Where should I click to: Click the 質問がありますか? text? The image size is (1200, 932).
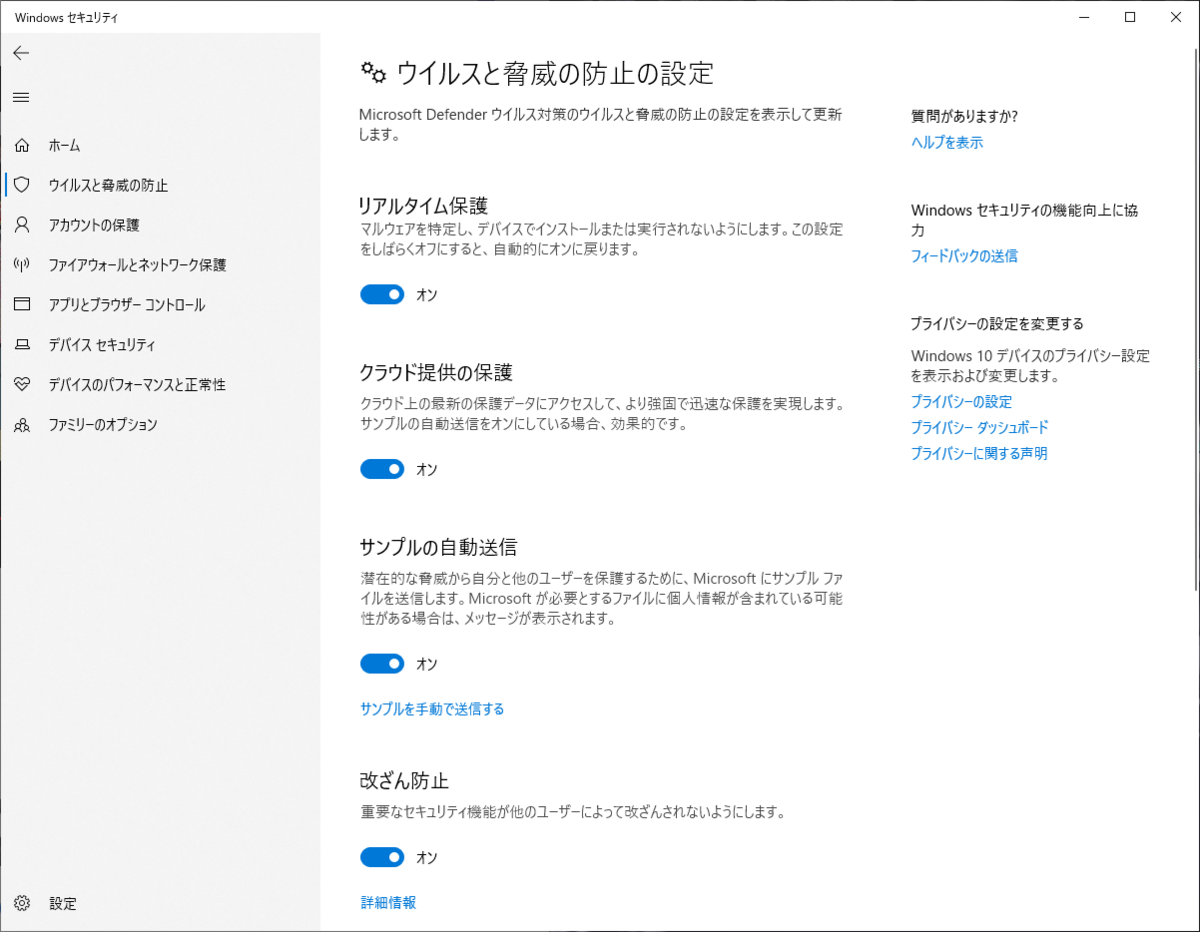coord(964,116)
